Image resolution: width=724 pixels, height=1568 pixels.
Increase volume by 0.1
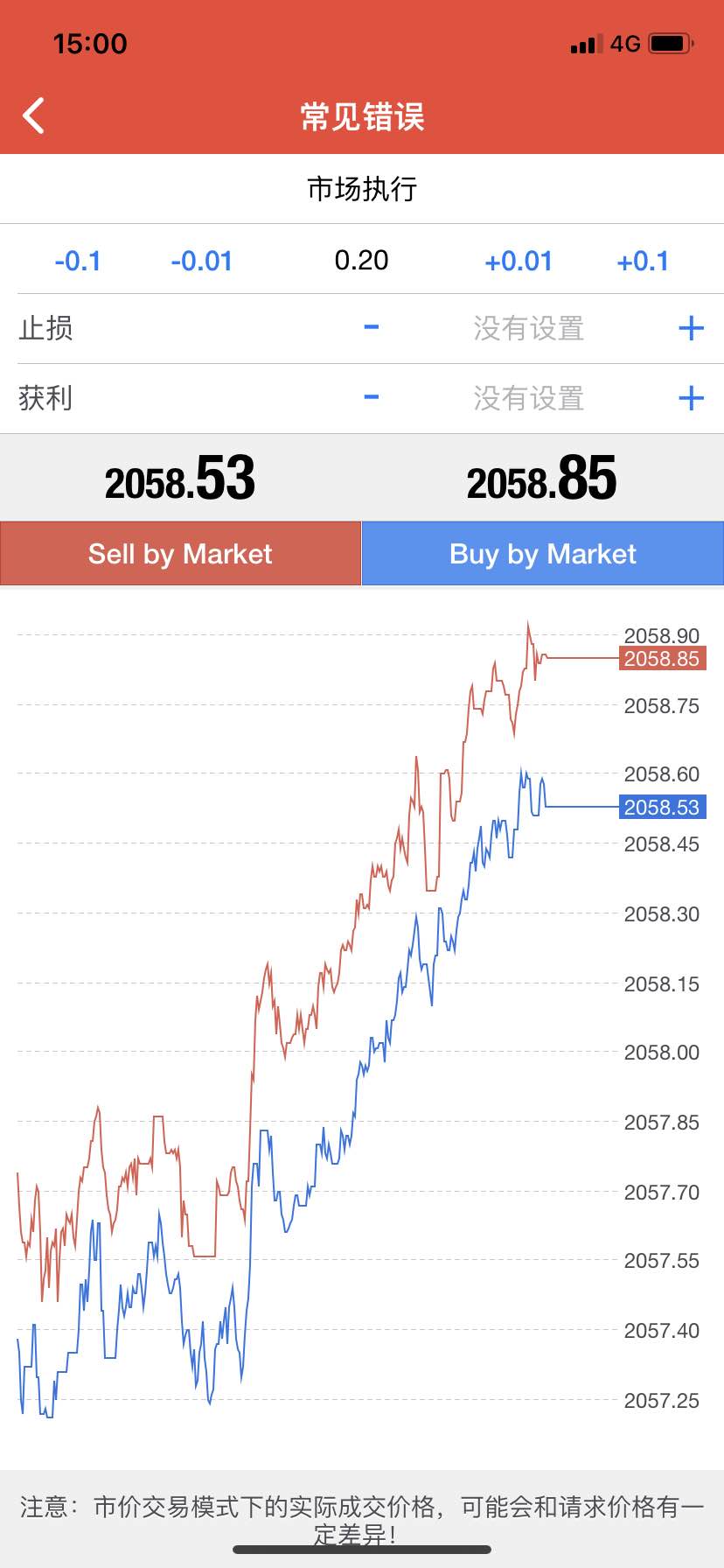(643, 261)
